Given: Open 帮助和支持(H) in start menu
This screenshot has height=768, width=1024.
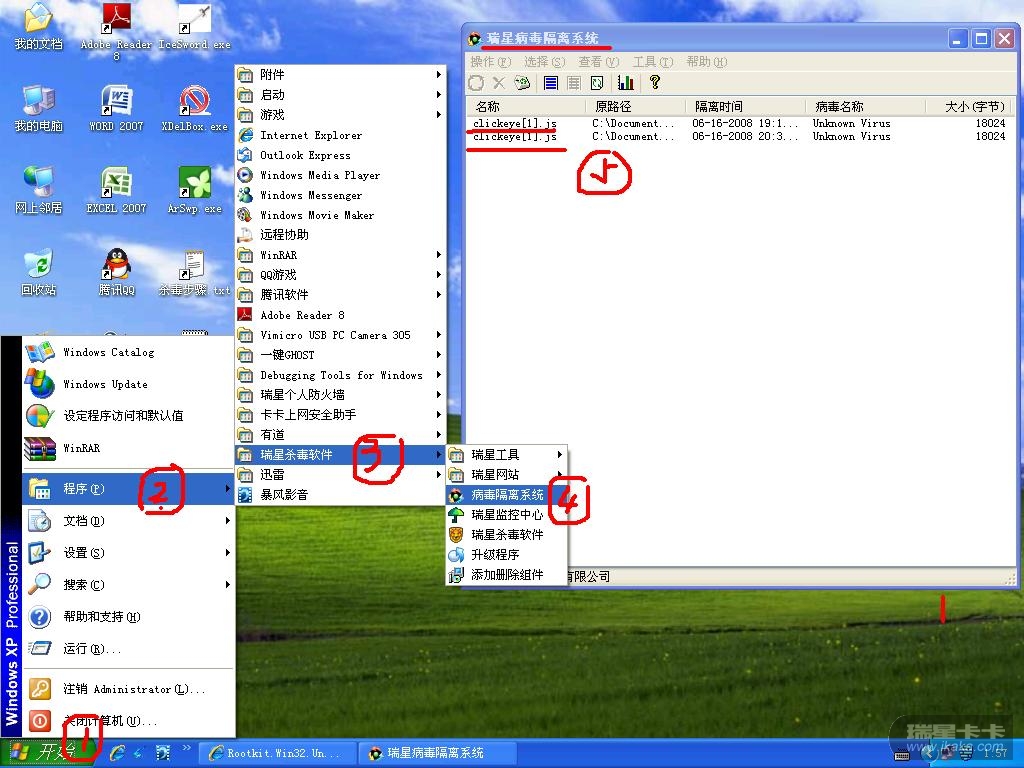Looking at the screenshot, I should tap(128, 616).
